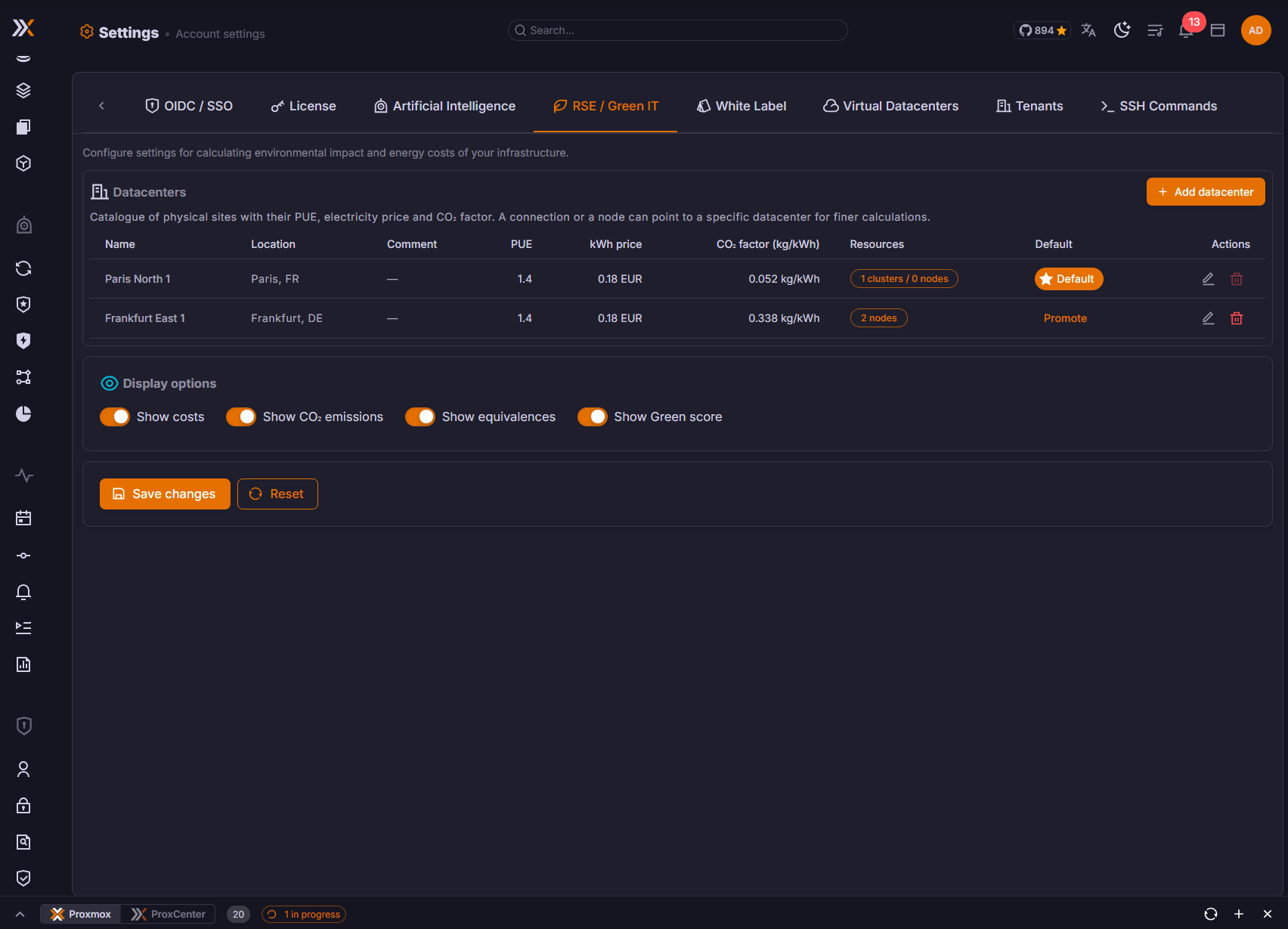Viewport: 1288px width, 929px height.
Task: Open the commit node sidebar icon
Action: (23, 556)
